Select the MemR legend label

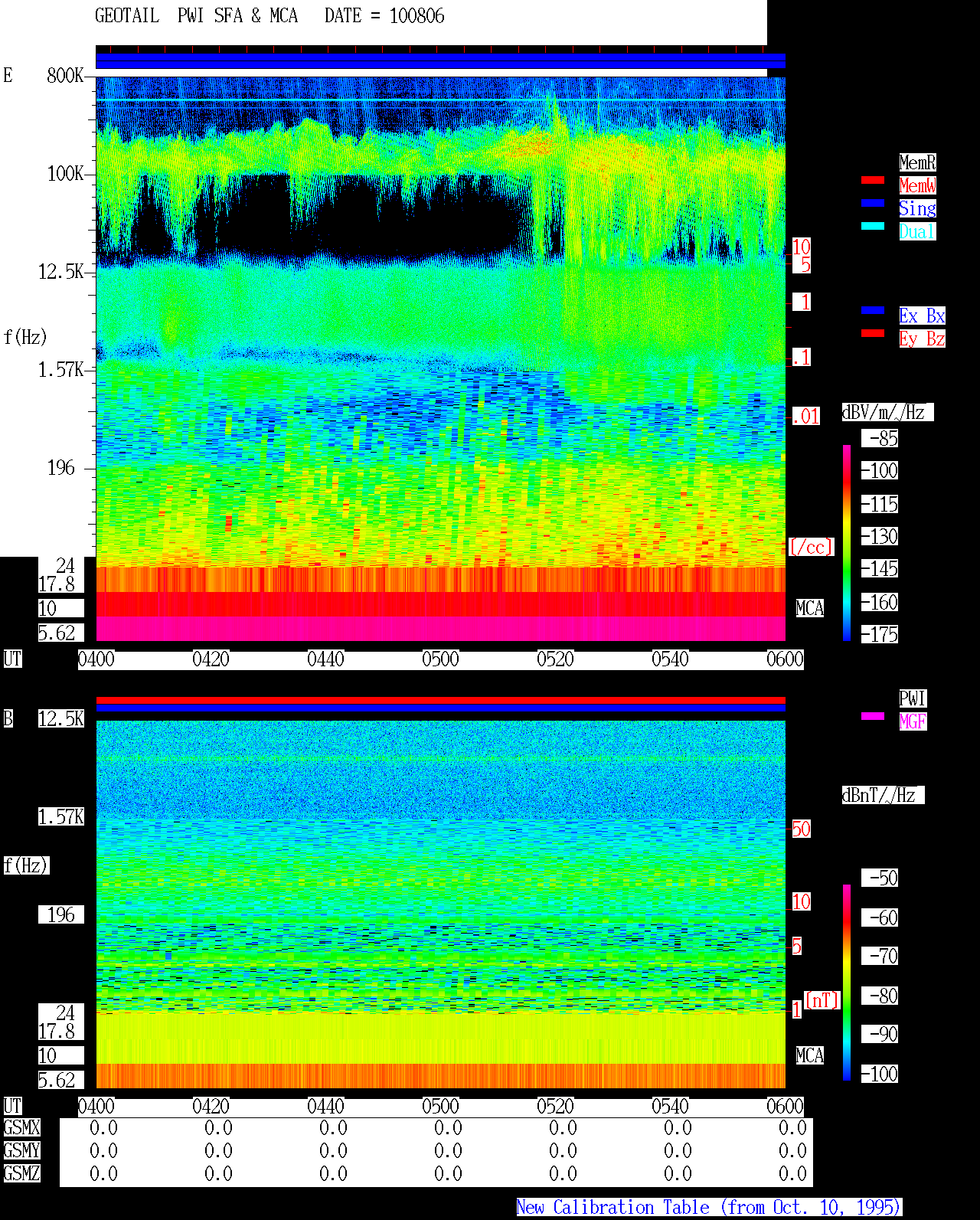pyautogui.click(x=917, y=162)
